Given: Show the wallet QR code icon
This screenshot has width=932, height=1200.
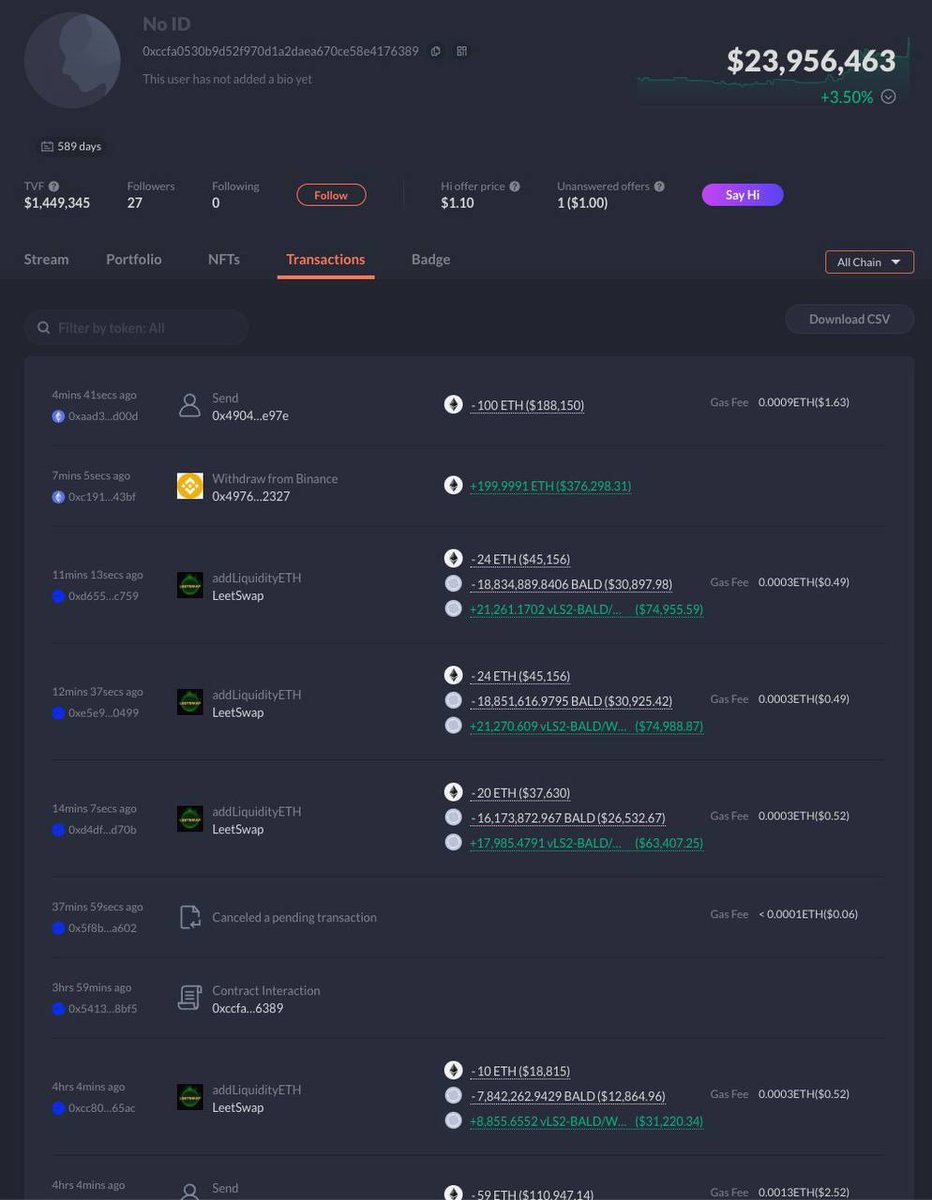Looking at the screenshot, I should [461, 51].
